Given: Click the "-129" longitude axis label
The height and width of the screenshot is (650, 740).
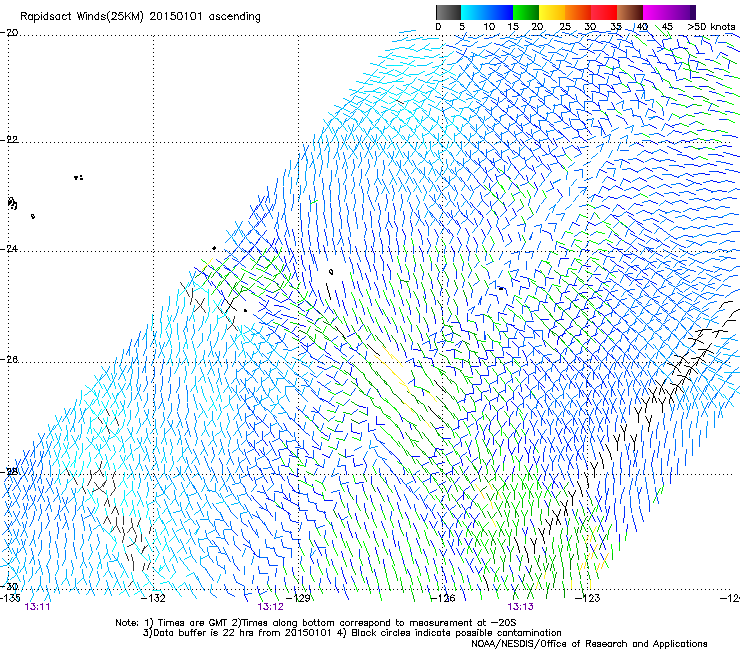Looking at the screenshot, I should (299, 598).
